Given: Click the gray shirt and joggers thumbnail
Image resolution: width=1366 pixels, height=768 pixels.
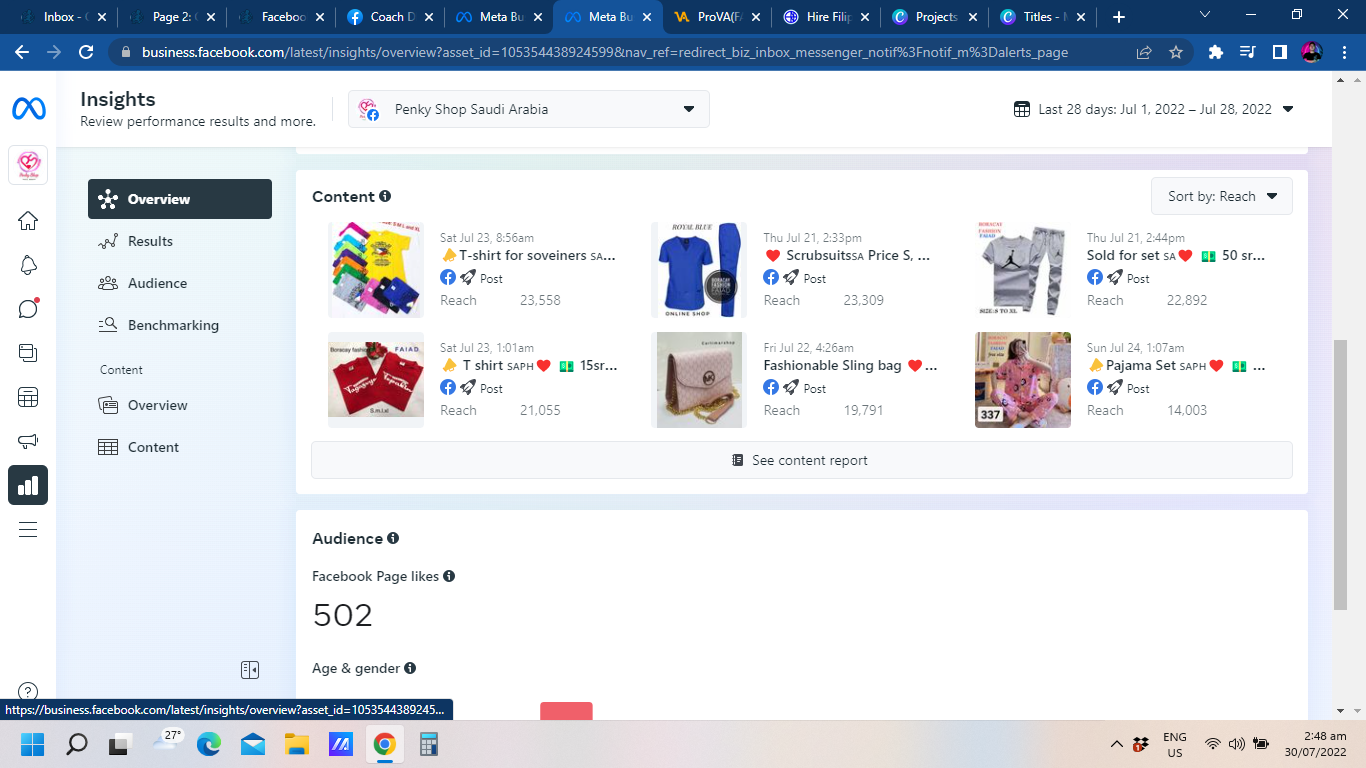Looking at the screenshot, I should pos(1023,270).
